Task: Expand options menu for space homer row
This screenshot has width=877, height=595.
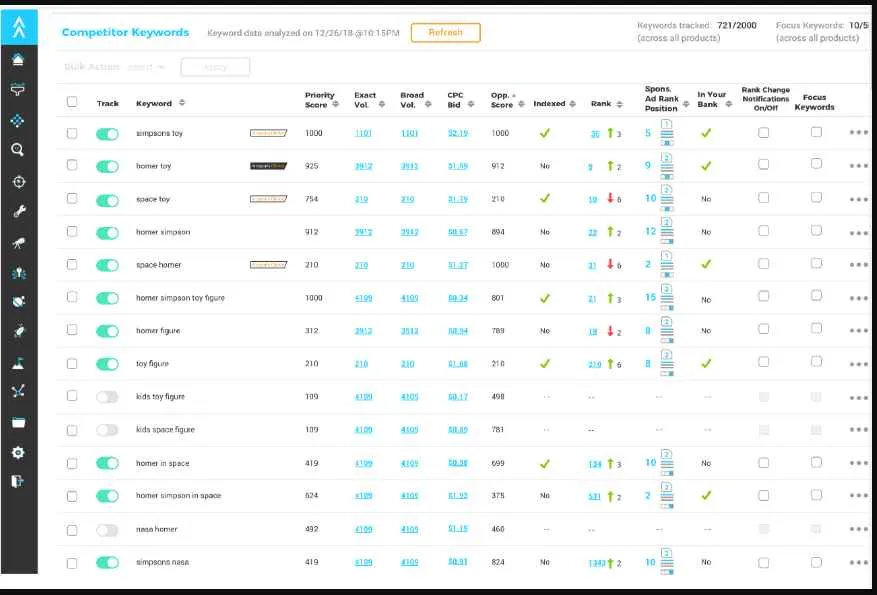Action: [x=857, y=265]
